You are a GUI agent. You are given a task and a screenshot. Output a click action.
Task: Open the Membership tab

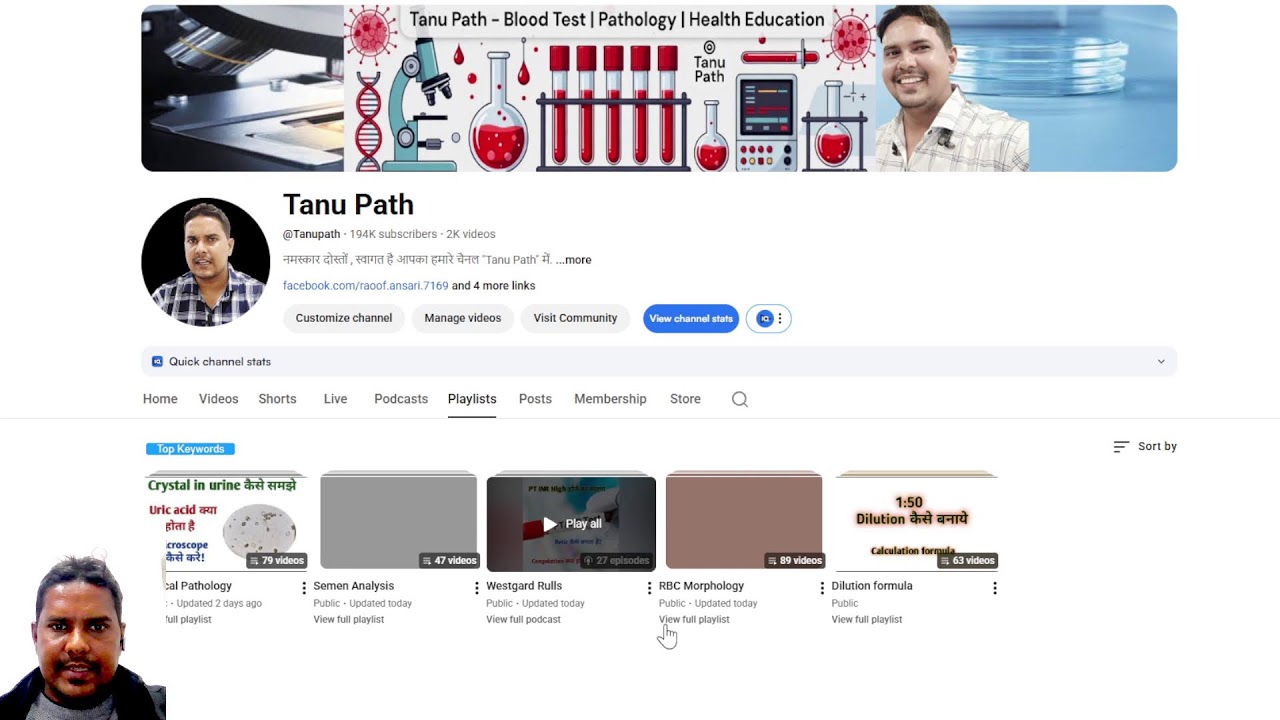pos(610,399)
